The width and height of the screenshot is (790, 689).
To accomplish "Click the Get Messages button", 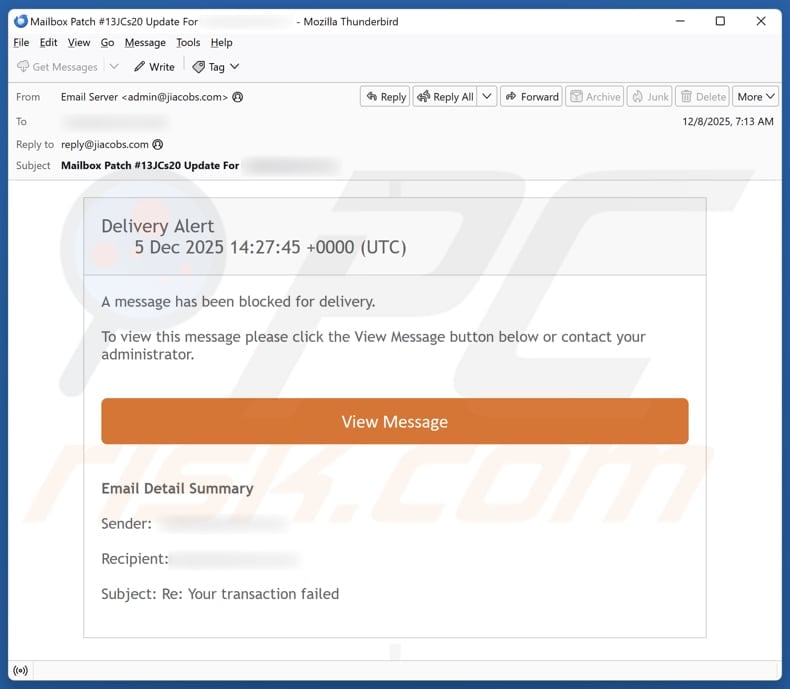I will pyautogui.click(x=57, y=66).
